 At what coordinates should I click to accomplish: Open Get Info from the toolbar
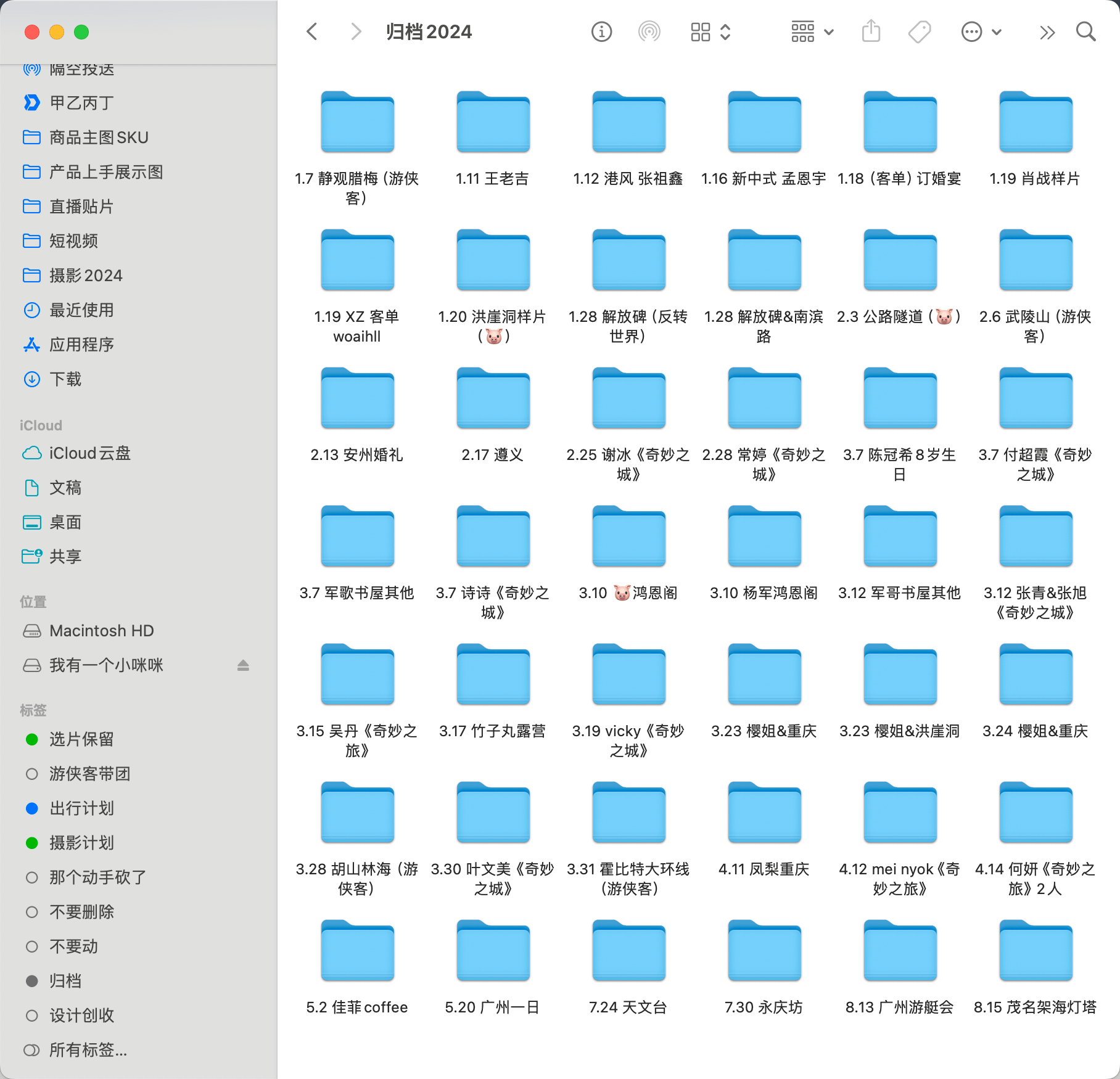click(602, 31)
